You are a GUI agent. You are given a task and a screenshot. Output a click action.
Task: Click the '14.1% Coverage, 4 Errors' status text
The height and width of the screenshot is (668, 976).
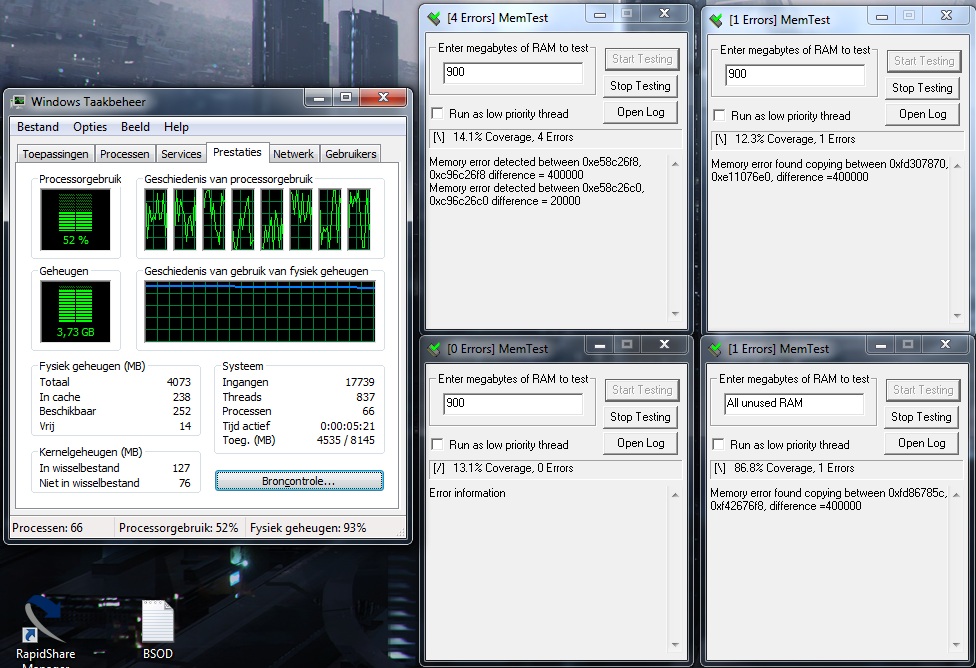point(513,137)
